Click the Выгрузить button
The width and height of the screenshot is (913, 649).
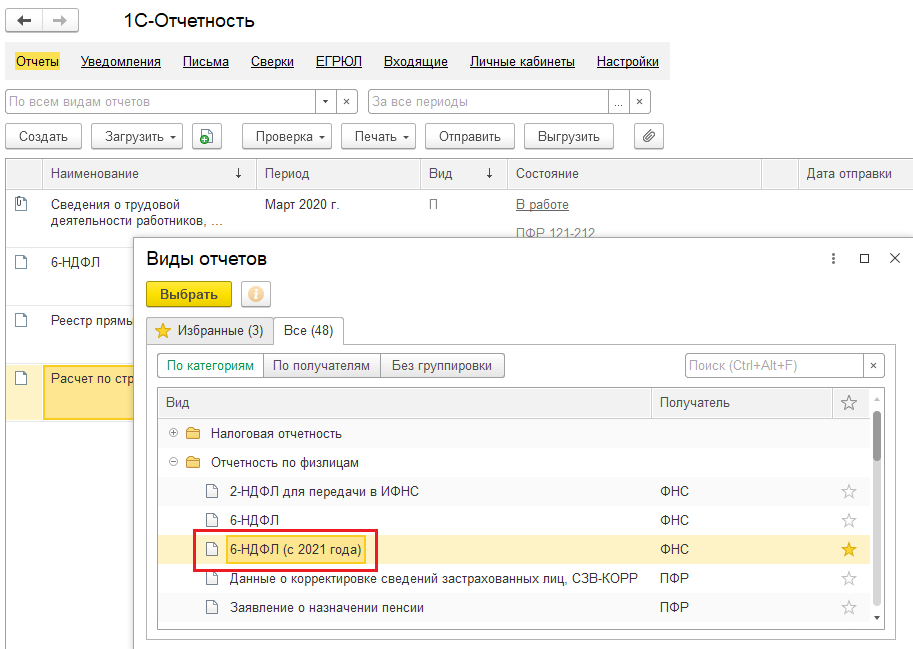pos(568,136)
